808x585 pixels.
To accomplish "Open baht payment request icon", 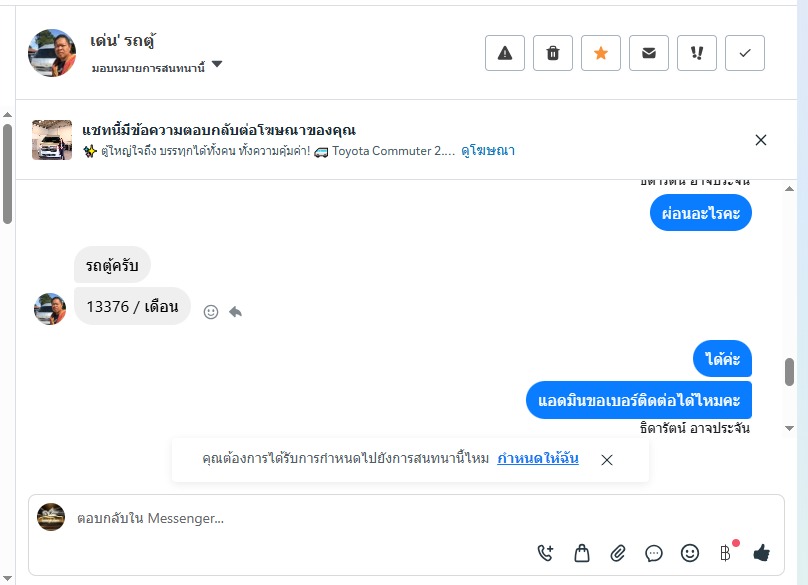I will (x=726, y=552).
